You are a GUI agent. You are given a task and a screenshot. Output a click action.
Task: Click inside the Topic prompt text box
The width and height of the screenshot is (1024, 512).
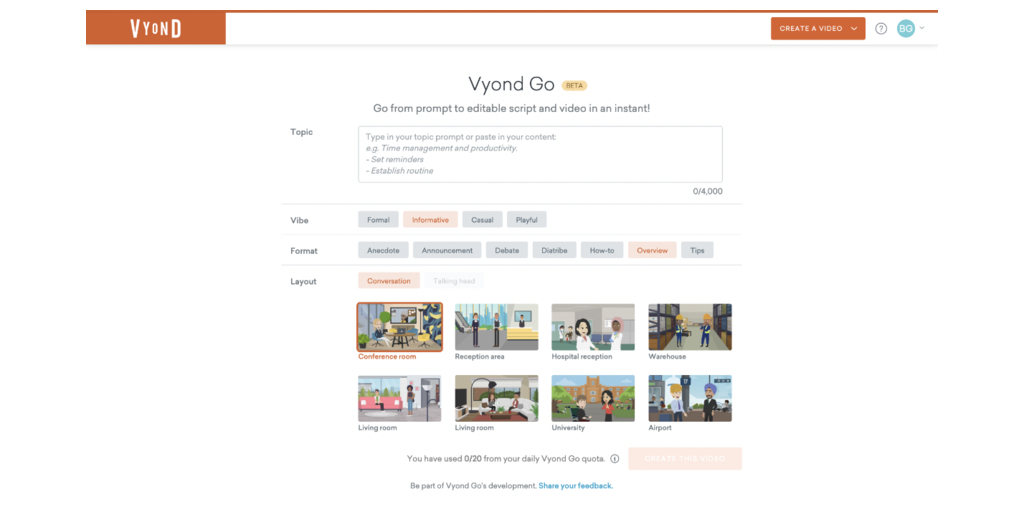(x=540, y=154)
